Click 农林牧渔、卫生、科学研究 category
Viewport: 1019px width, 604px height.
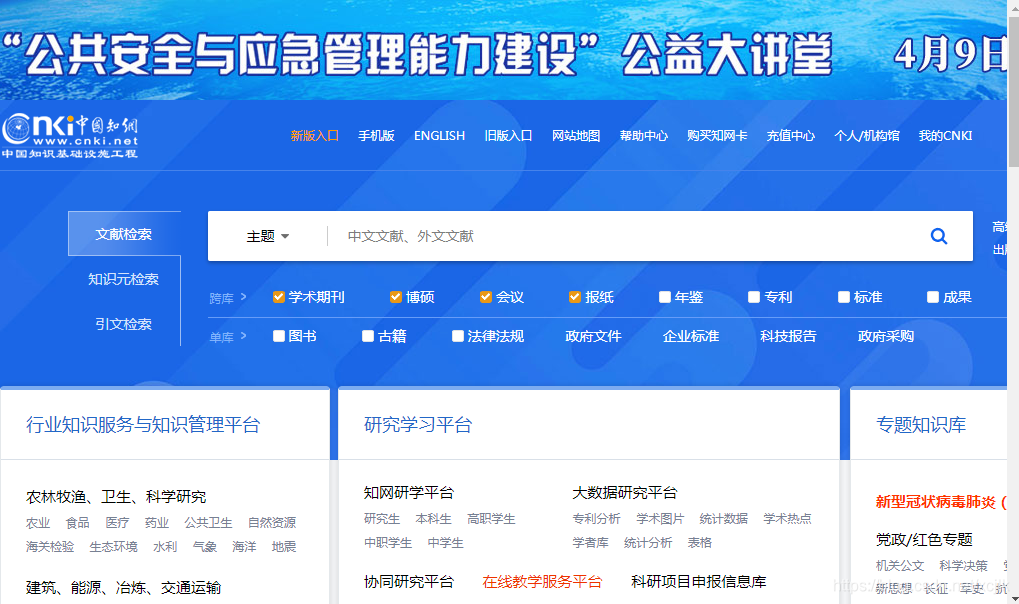116,497
